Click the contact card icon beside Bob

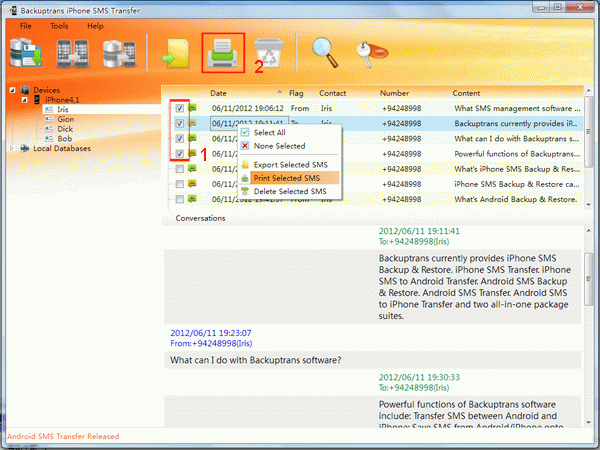tap(49, 139)
